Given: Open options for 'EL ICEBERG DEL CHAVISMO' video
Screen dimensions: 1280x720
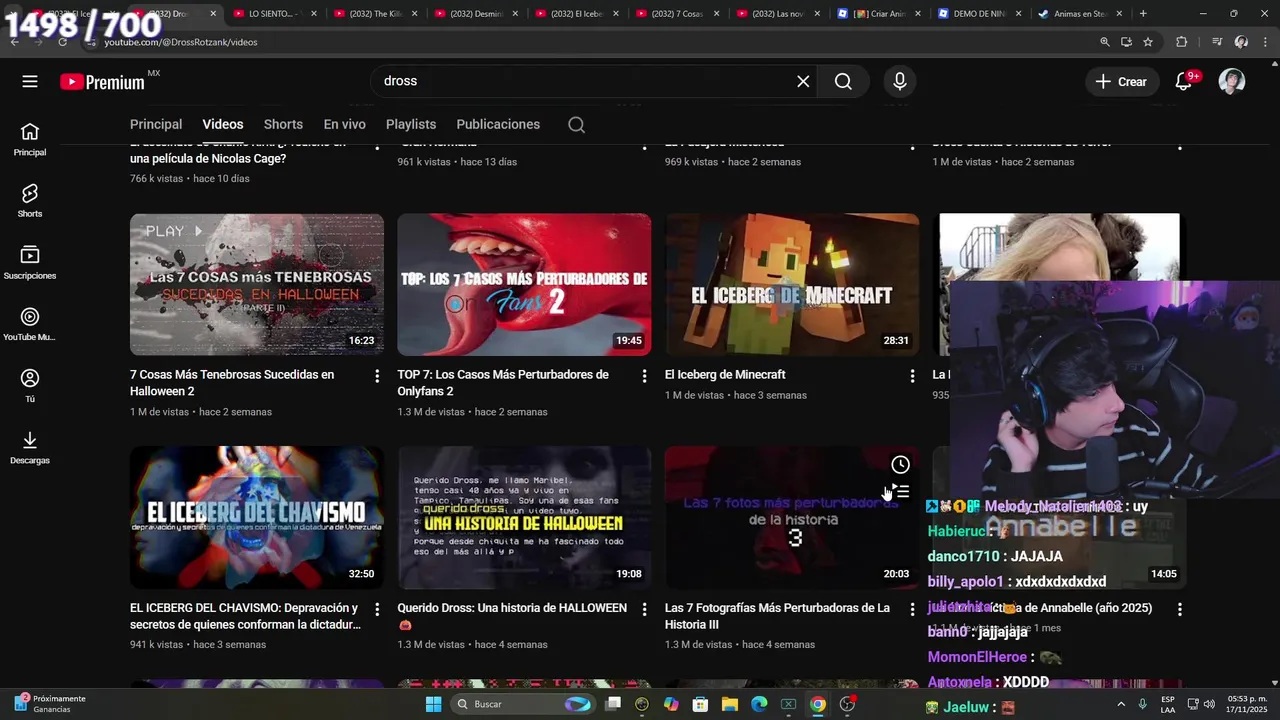Looking at the screenshot, I should 377,609.
